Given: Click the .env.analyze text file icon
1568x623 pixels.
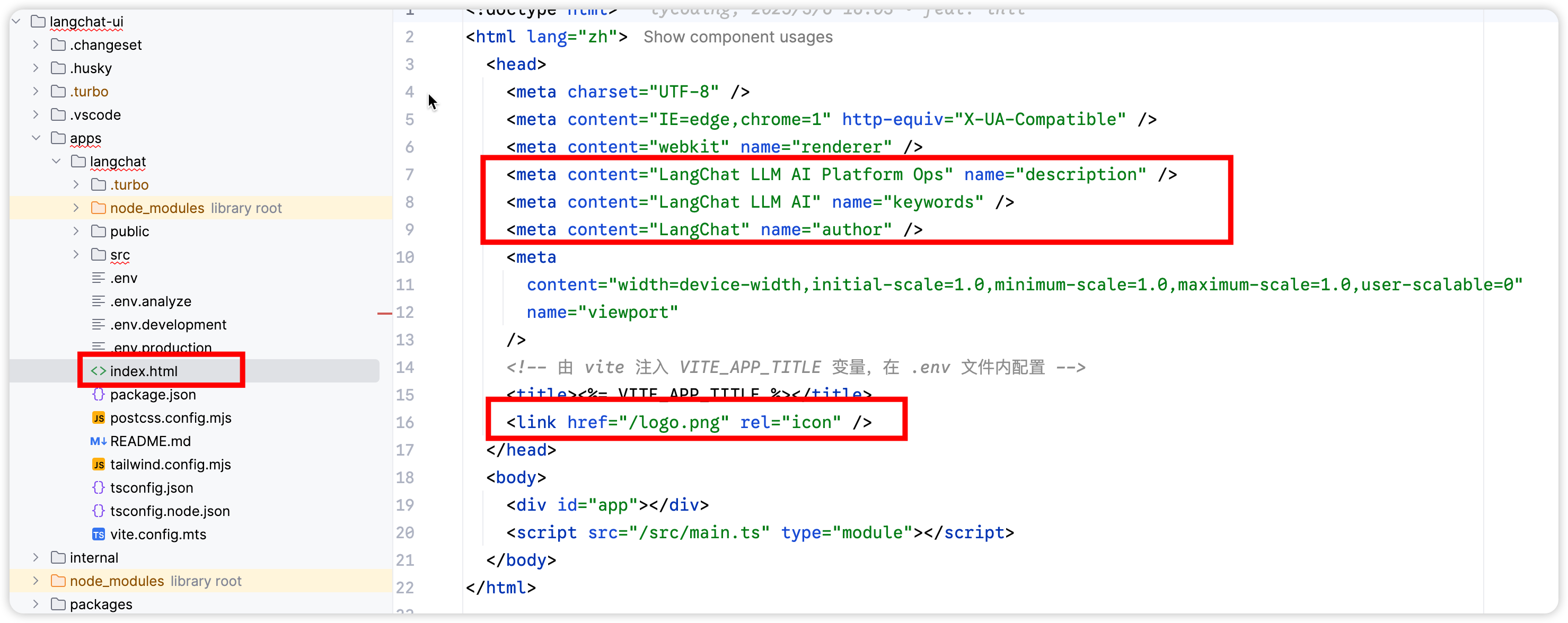Looking at the screenshot, I should [98, 301].
